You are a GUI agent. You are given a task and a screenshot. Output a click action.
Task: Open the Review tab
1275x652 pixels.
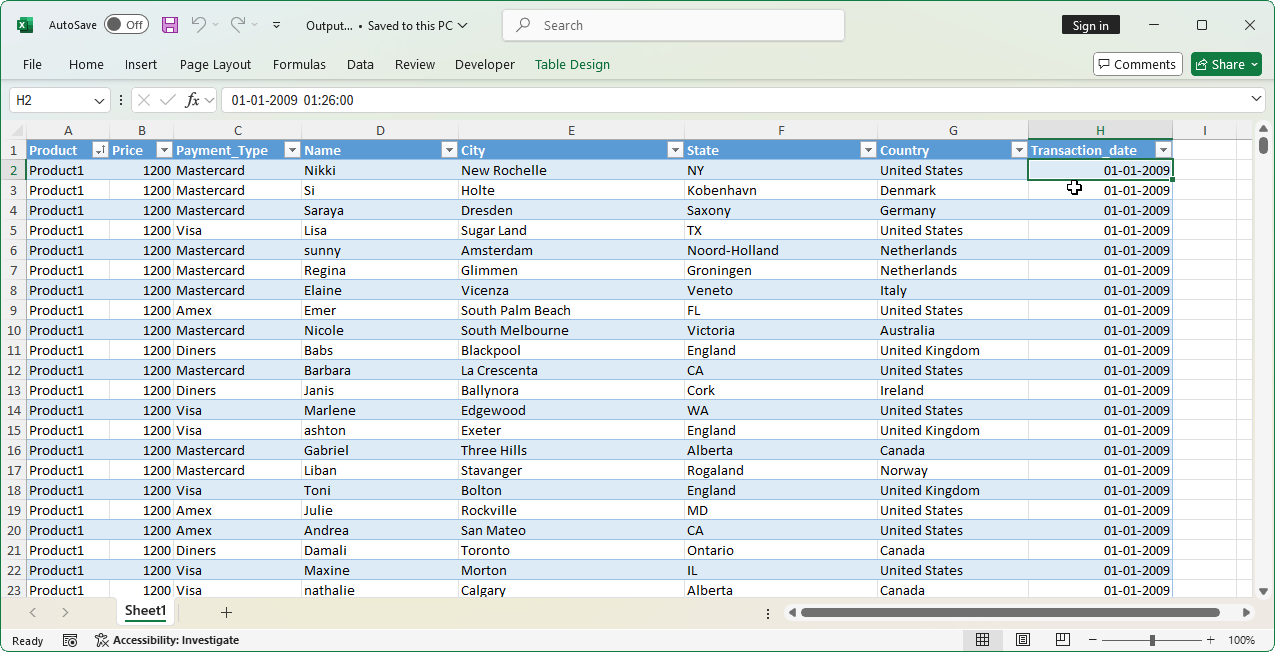click(414, 64)
